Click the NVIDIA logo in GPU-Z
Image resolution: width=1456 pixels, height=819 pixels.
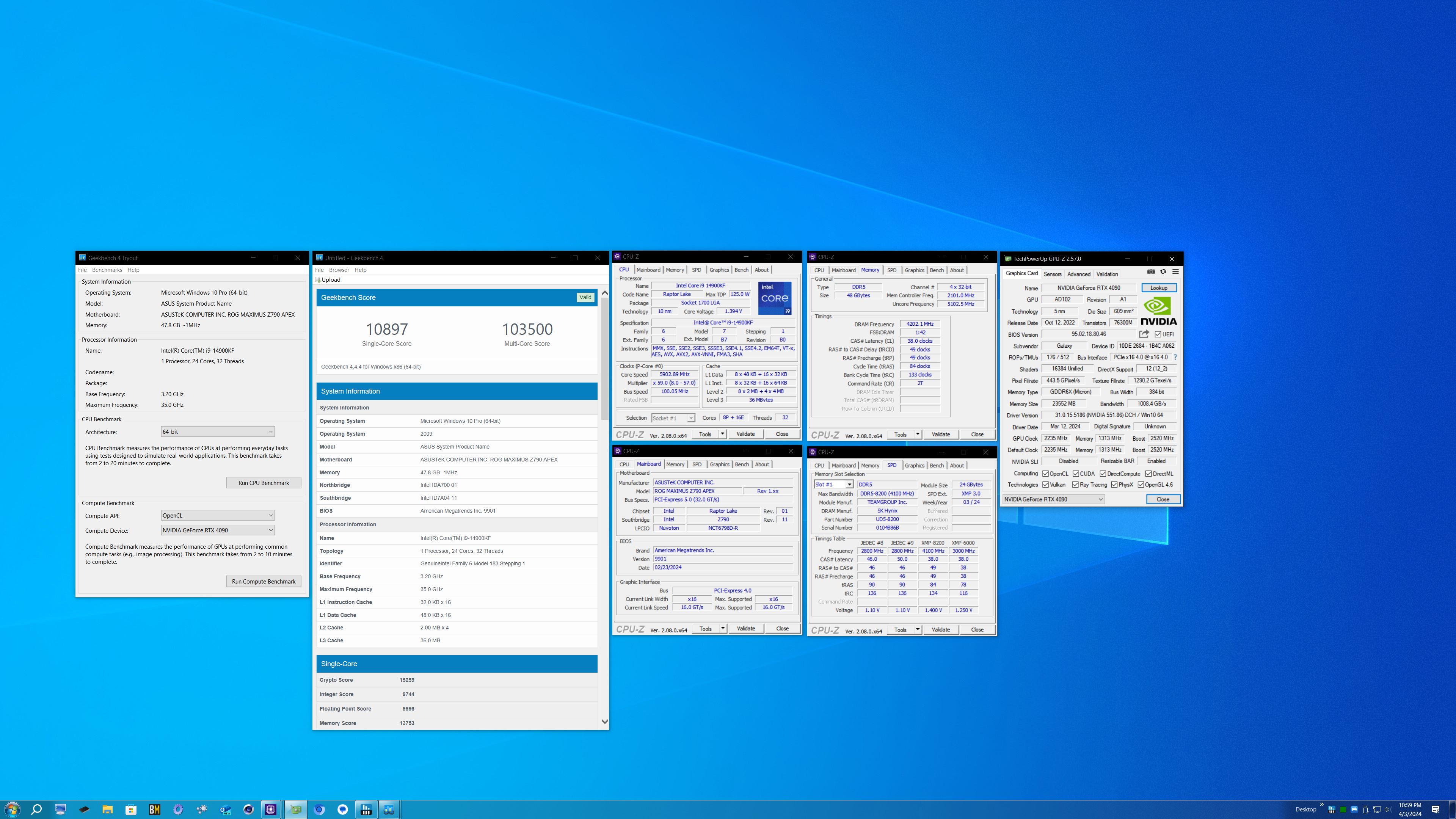tap(1159, 312)
